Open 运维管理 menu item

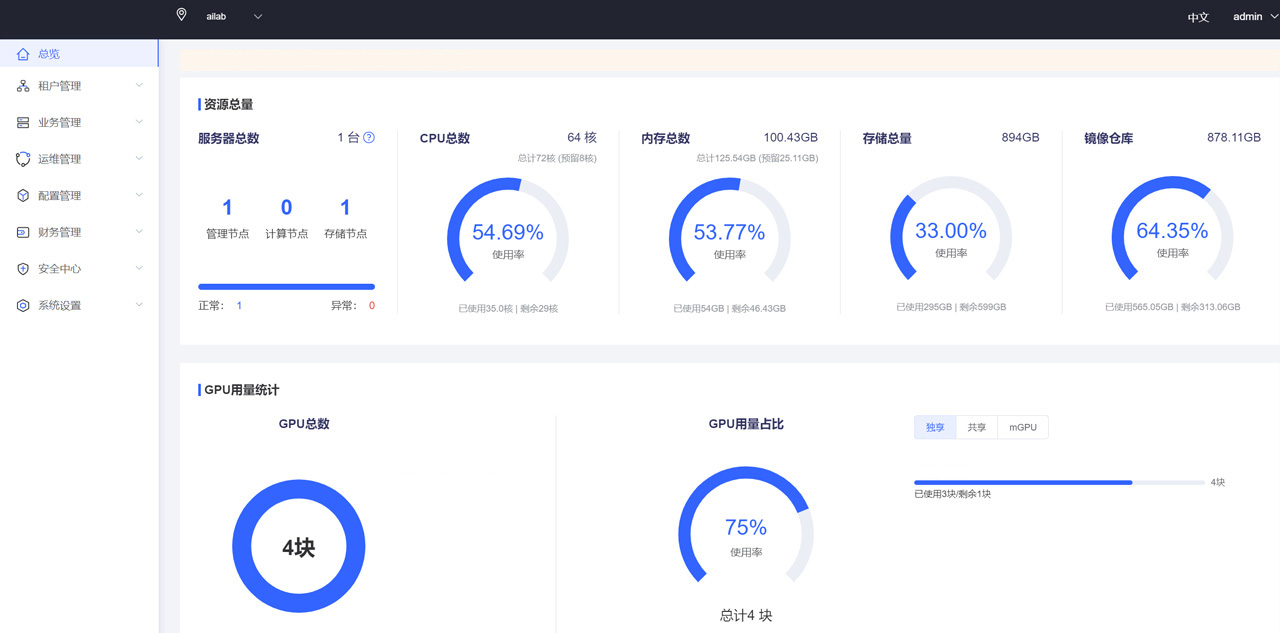point(79,159)
